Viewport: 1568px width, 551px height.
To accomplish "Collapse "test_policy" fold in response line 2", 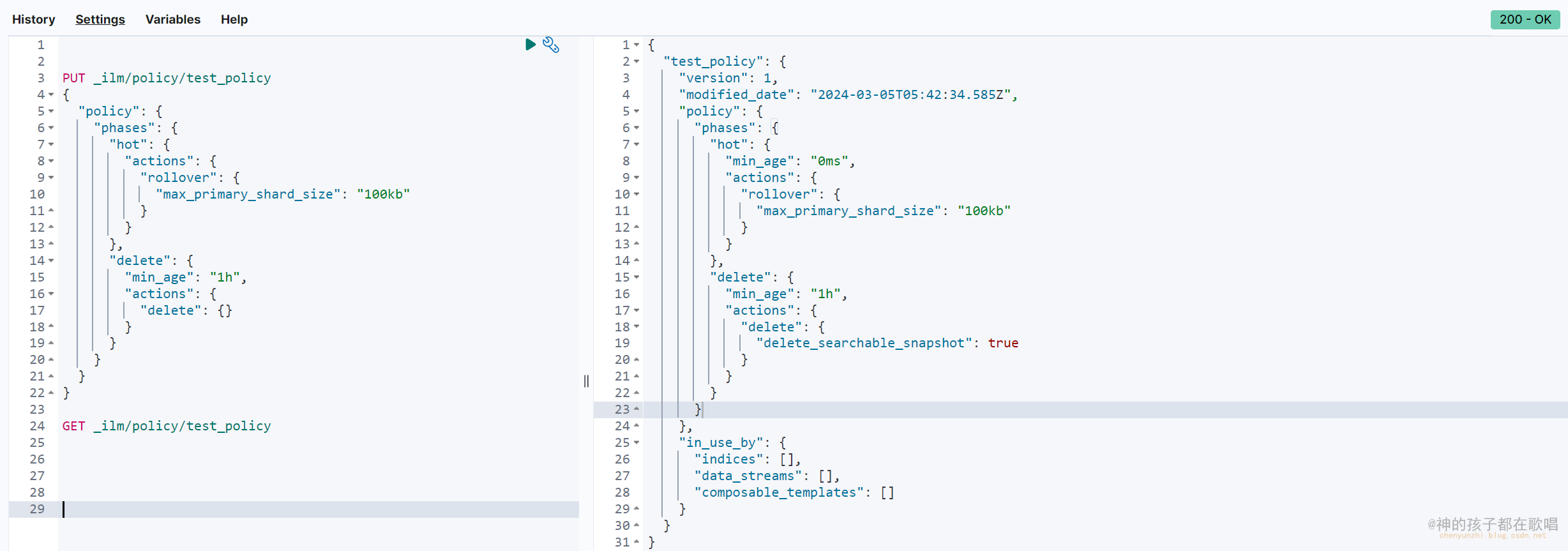I will pos(637,61).
